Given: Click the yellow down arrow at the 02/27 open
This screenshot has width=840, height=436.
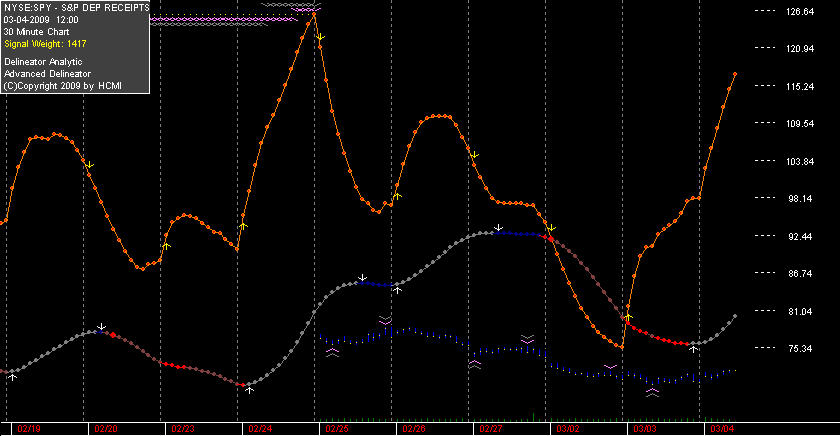Looking at the screenshot, I should (474, 155).
